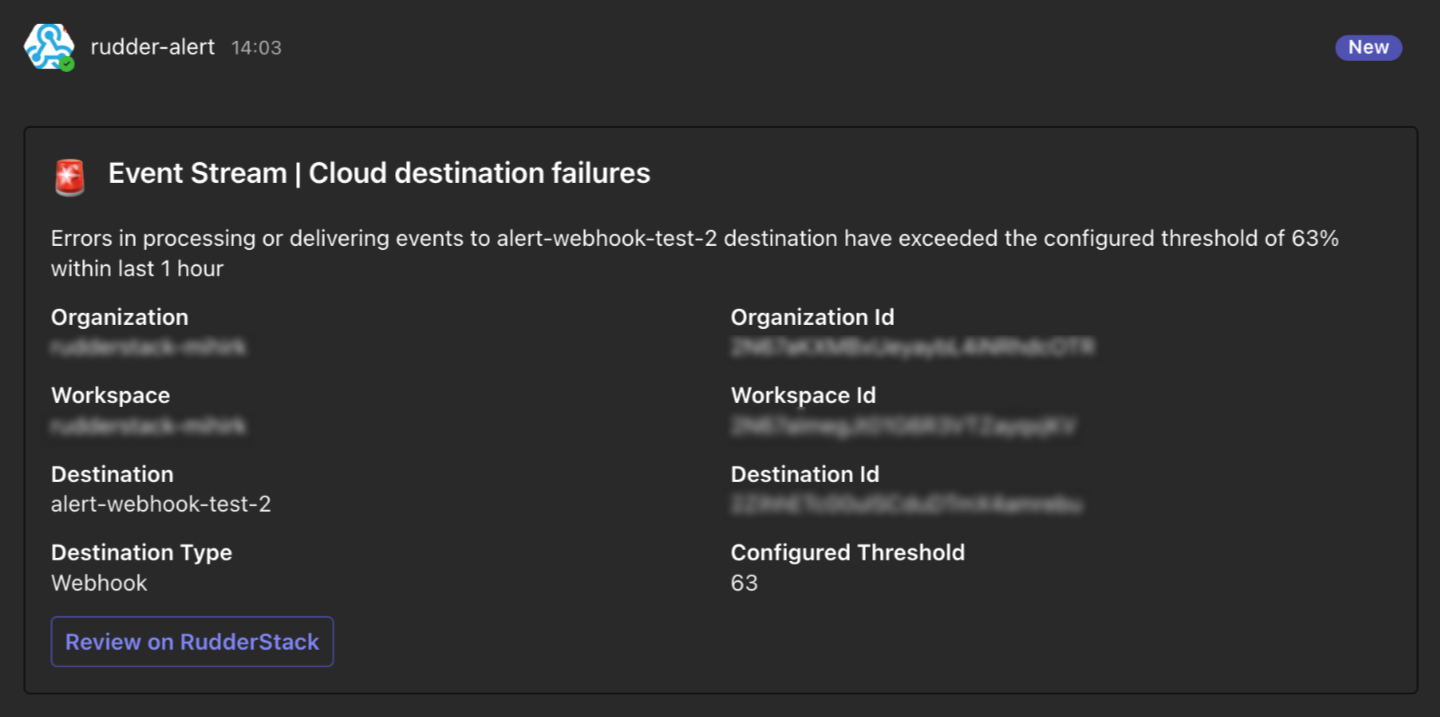Select the blurred Destination Id value
Image resolution: width=1440 pixels, height=717 pixels.
[x=907, y=504]
